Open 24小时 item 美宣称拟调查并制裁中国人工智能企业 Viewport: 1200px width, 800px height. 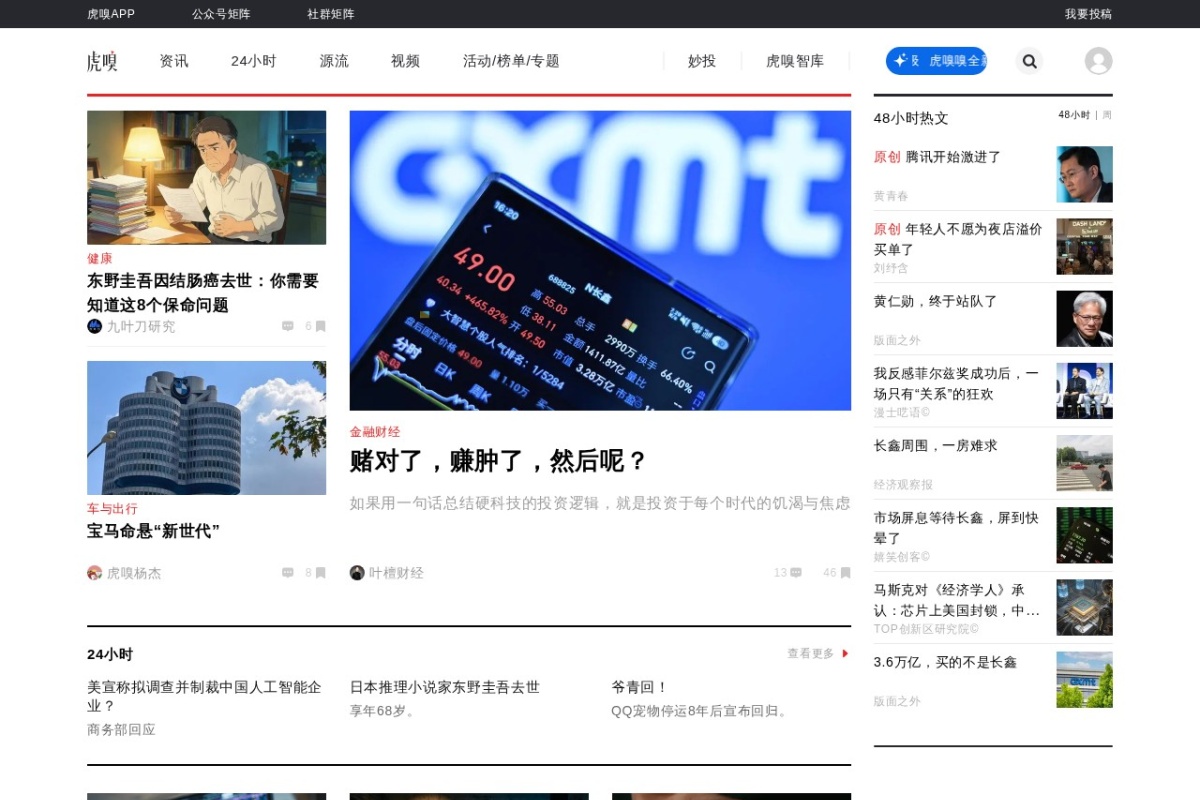pyautogui.click(x=204, y=696)
